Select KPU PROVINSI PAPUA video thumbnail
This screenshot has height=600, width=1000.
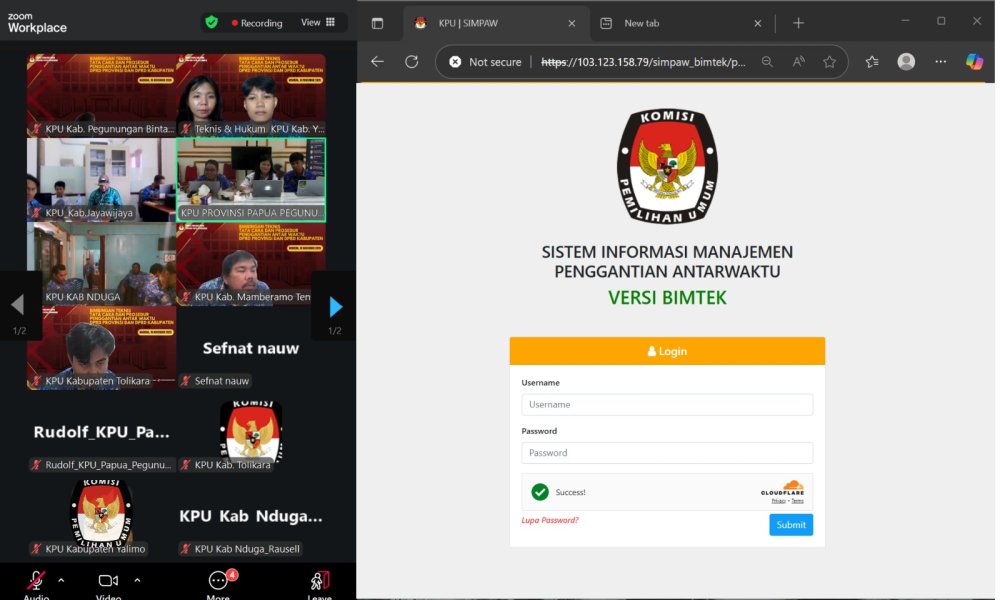[251, 178]
